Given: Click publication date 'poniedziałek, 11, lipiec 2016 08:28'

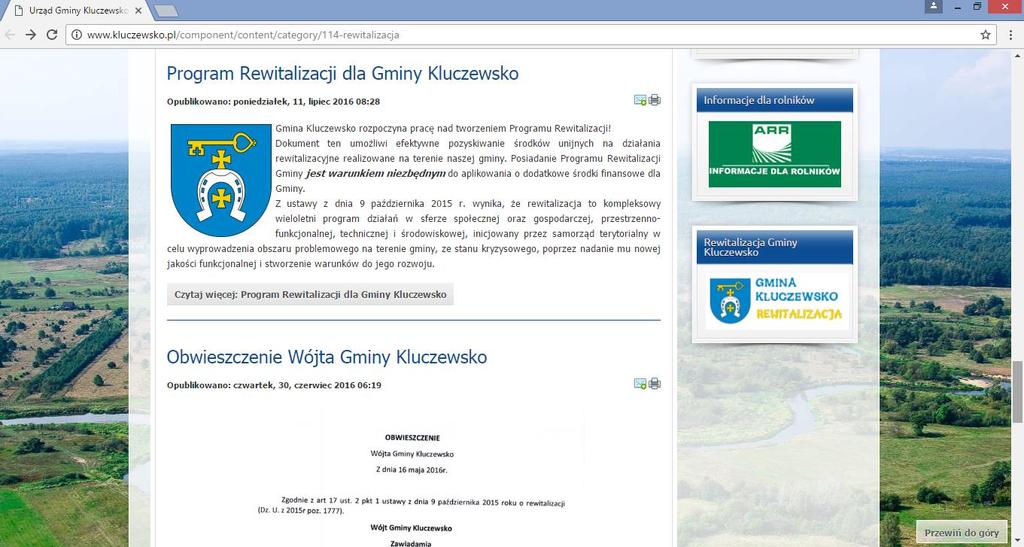Looking at the screenshot, I should point(306,102).
